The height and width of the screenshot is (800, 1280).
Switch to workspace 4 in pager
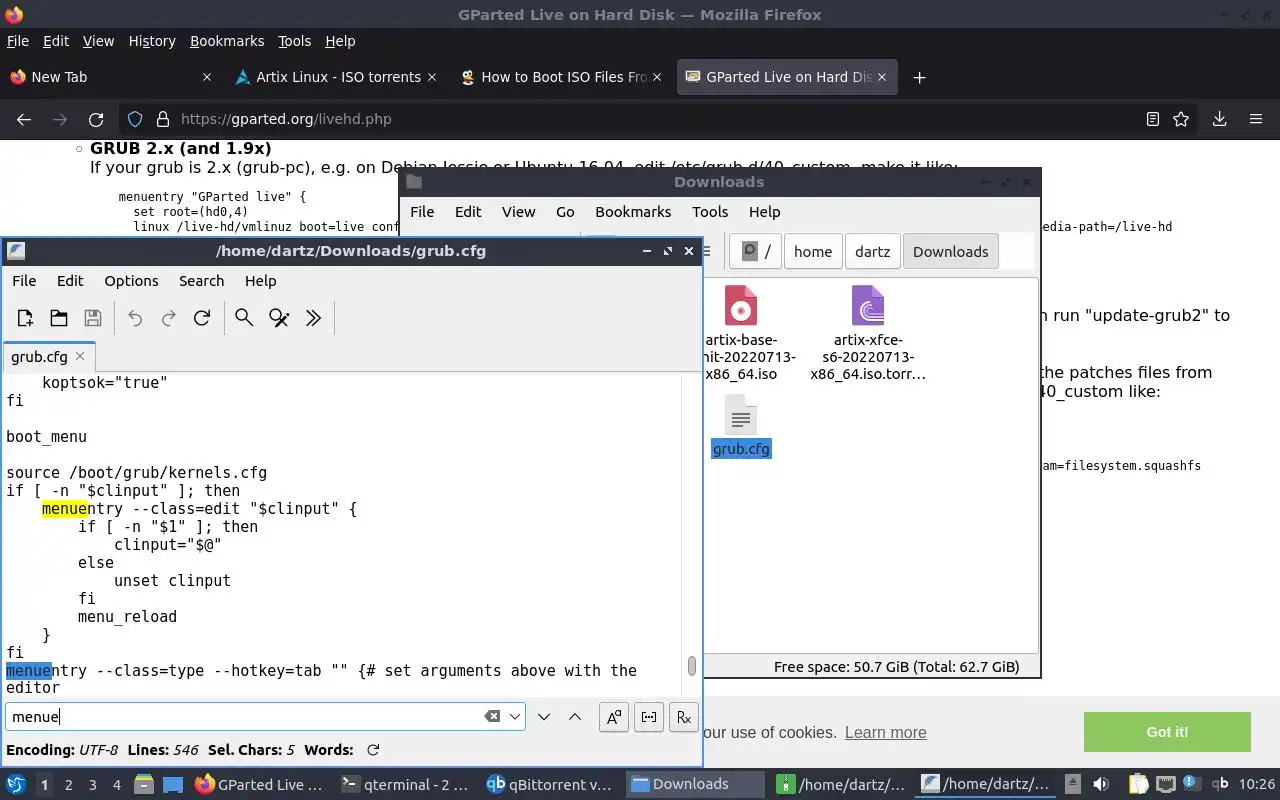(x=116, y=785)
